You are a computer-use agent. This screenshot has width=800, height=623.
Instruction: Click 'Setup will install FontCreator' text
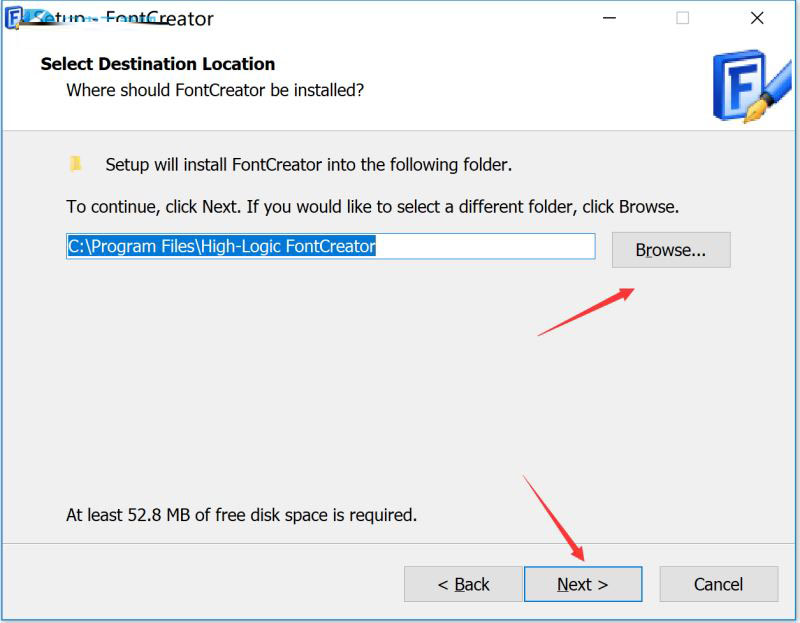pyautogui.click(x=309, y=165)
